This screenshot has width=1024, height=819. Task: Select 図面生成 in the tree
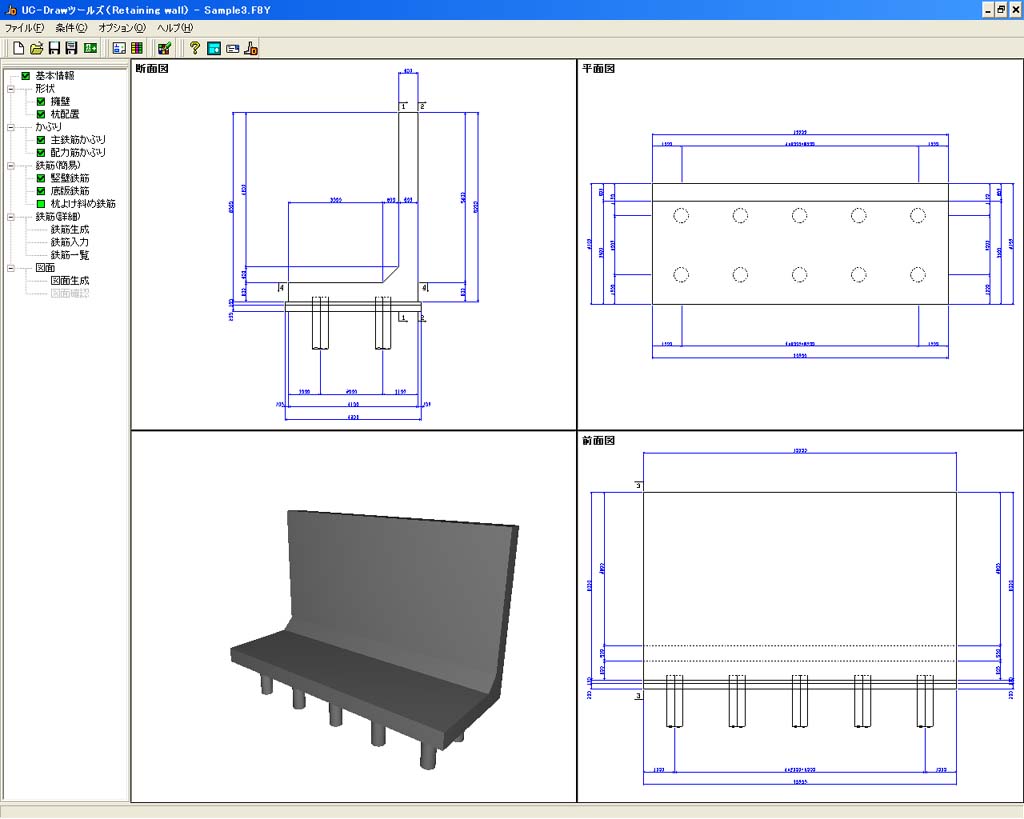69,281
